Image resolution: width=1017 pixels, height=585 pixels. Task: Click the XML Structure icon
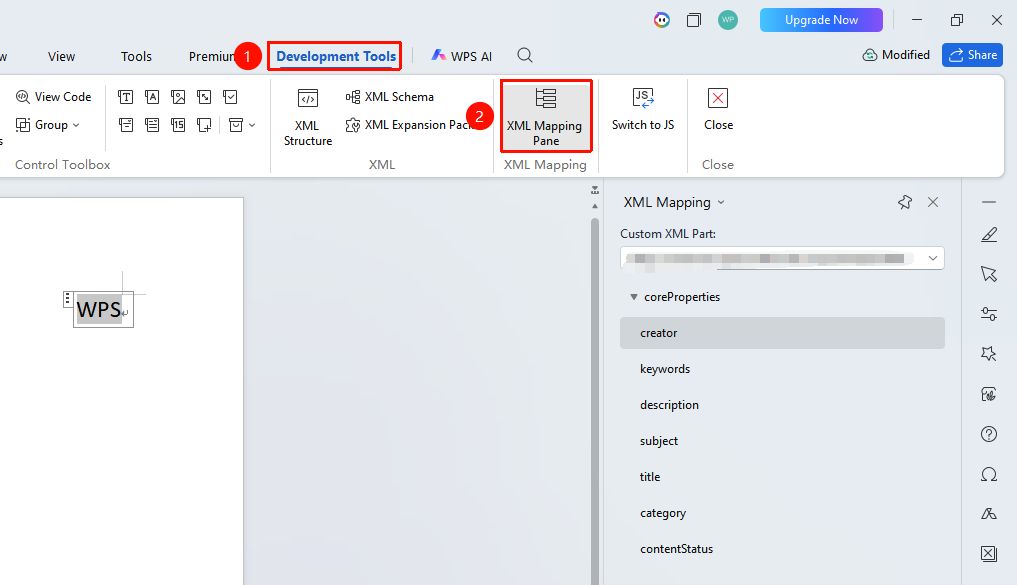pos(307,99)
